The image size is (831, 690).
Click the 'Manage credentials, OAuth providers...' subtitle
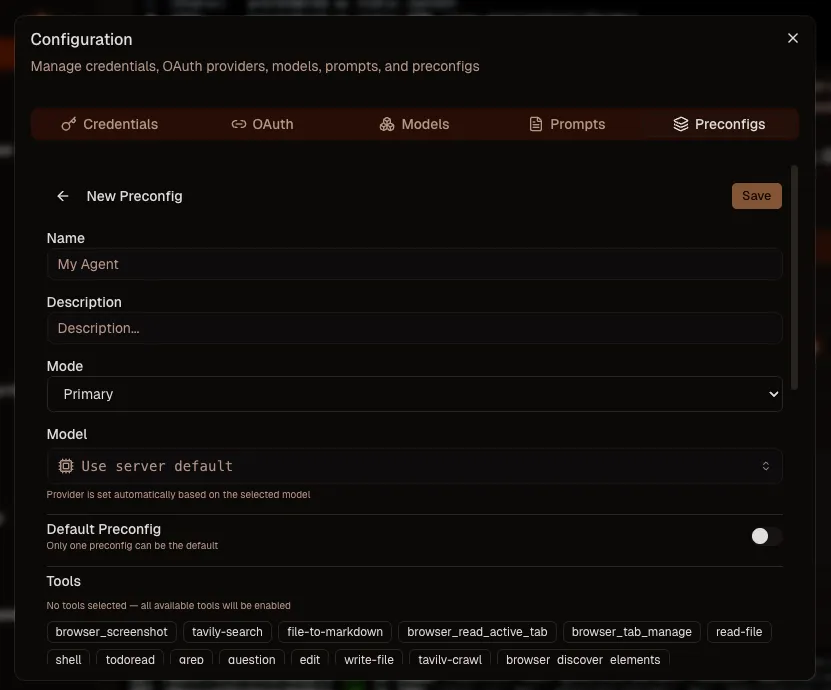click(255, 66)
